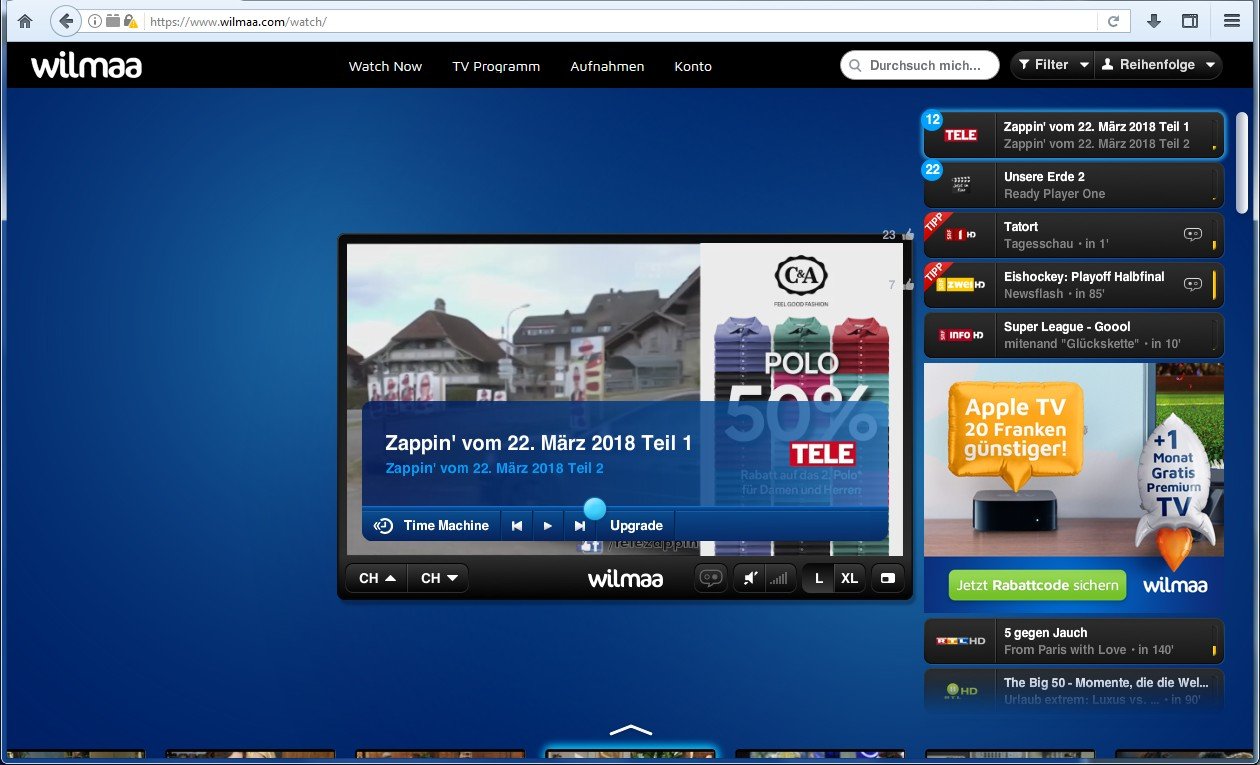Click the padlock warning icon in address bar
The height and width of the screenshot is (765, 1260).
point(130,21)
